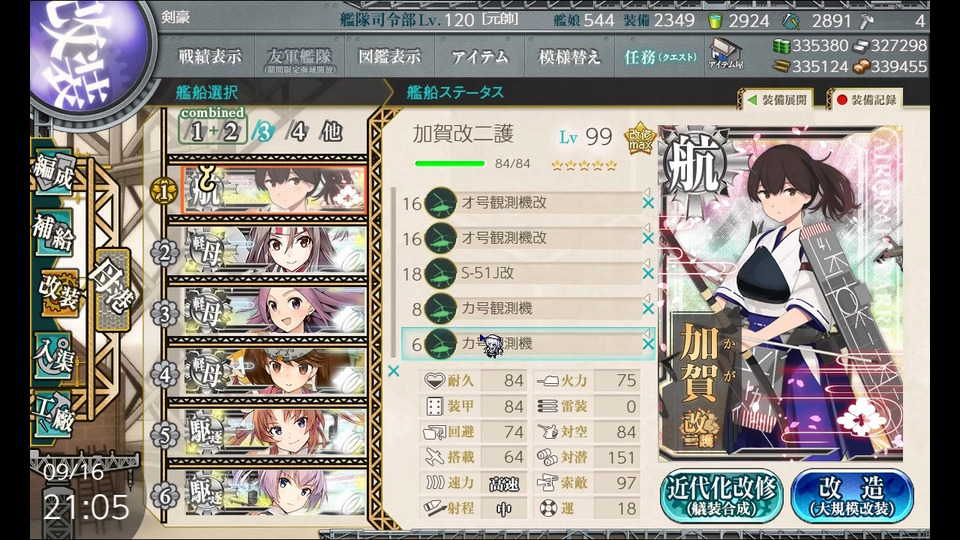Return to 母港 home port
Viewport: 960px width, 540px height.
[x=112, y=289]
